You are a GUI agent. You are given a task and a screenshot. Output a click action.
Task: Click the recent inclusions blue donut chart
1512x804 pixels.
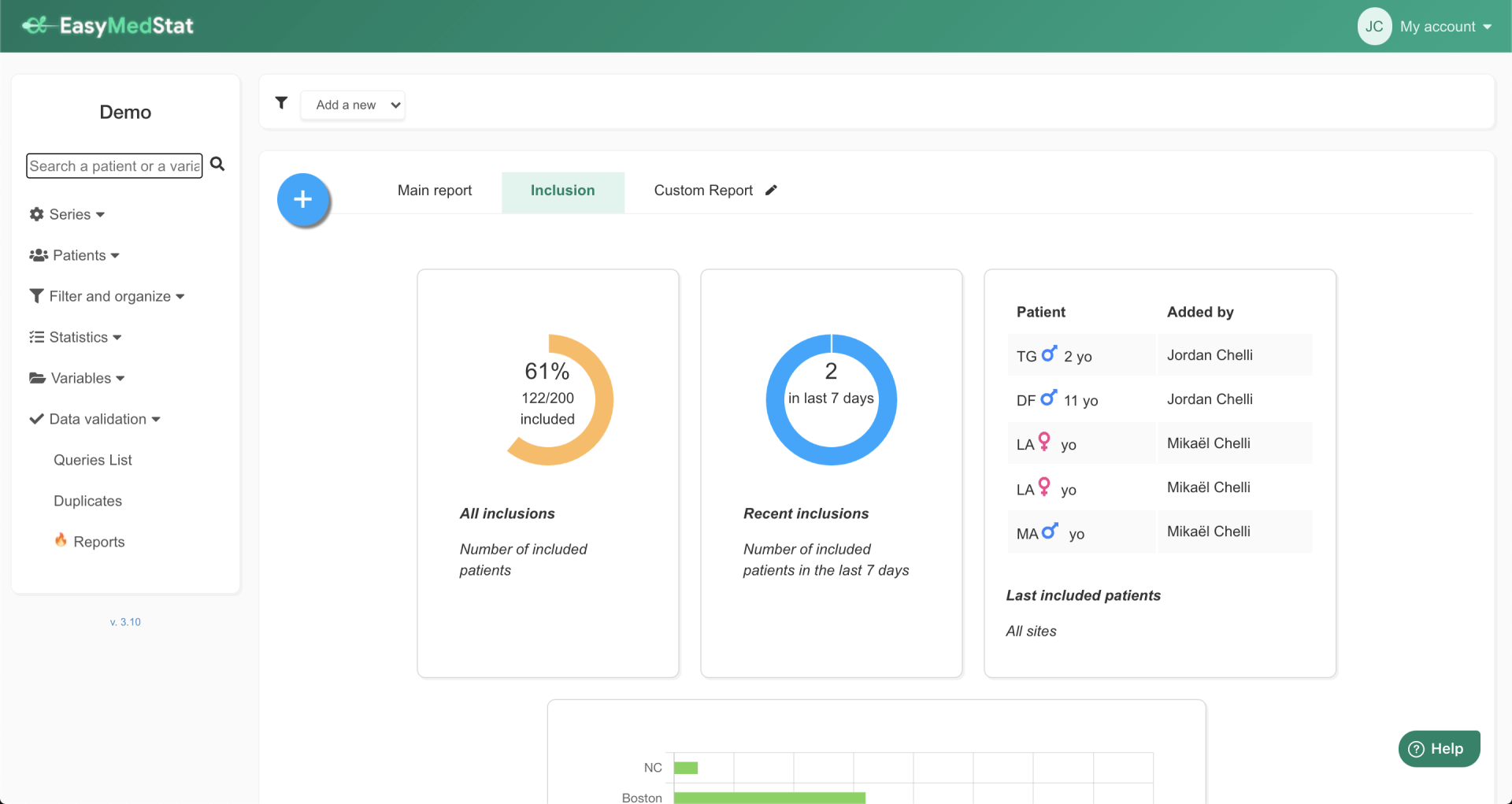coord(832,399)
